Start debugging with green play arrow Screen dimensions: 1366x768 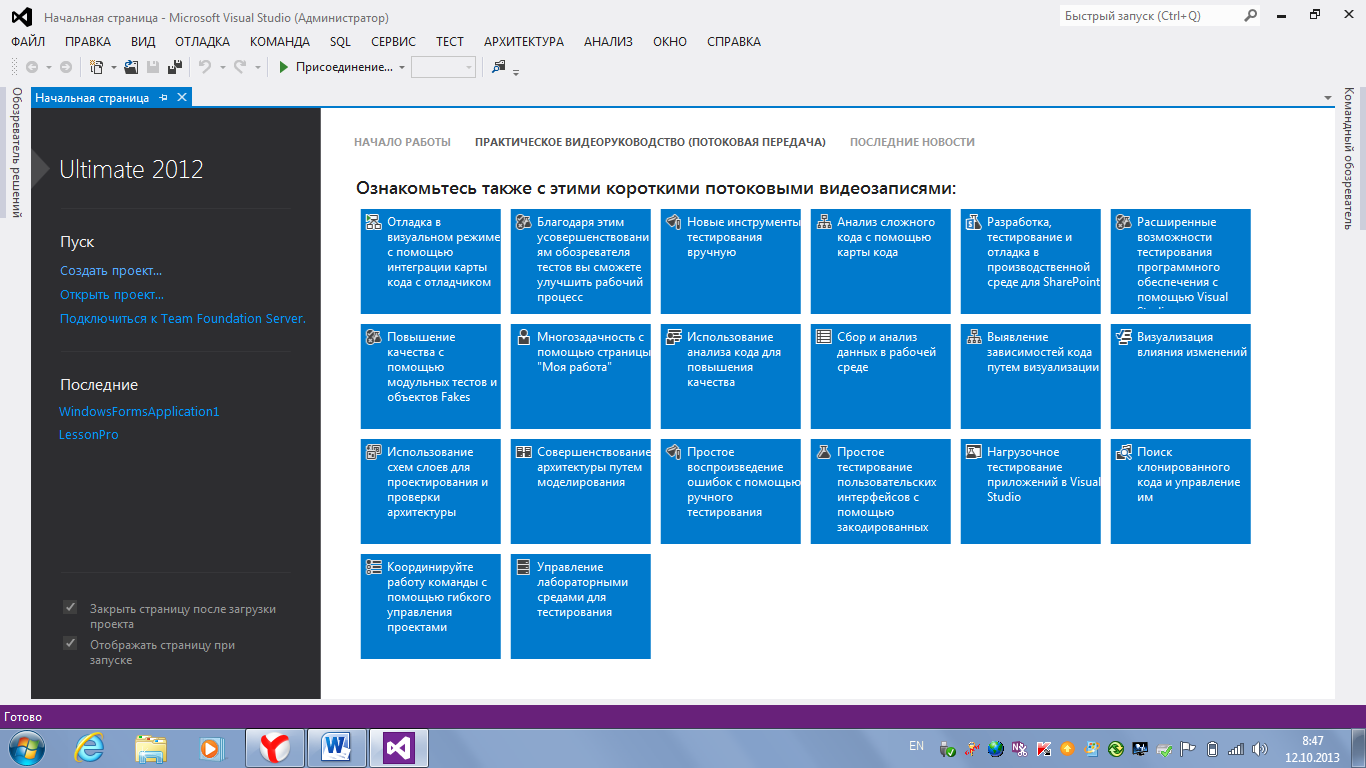tap(284, 67)
